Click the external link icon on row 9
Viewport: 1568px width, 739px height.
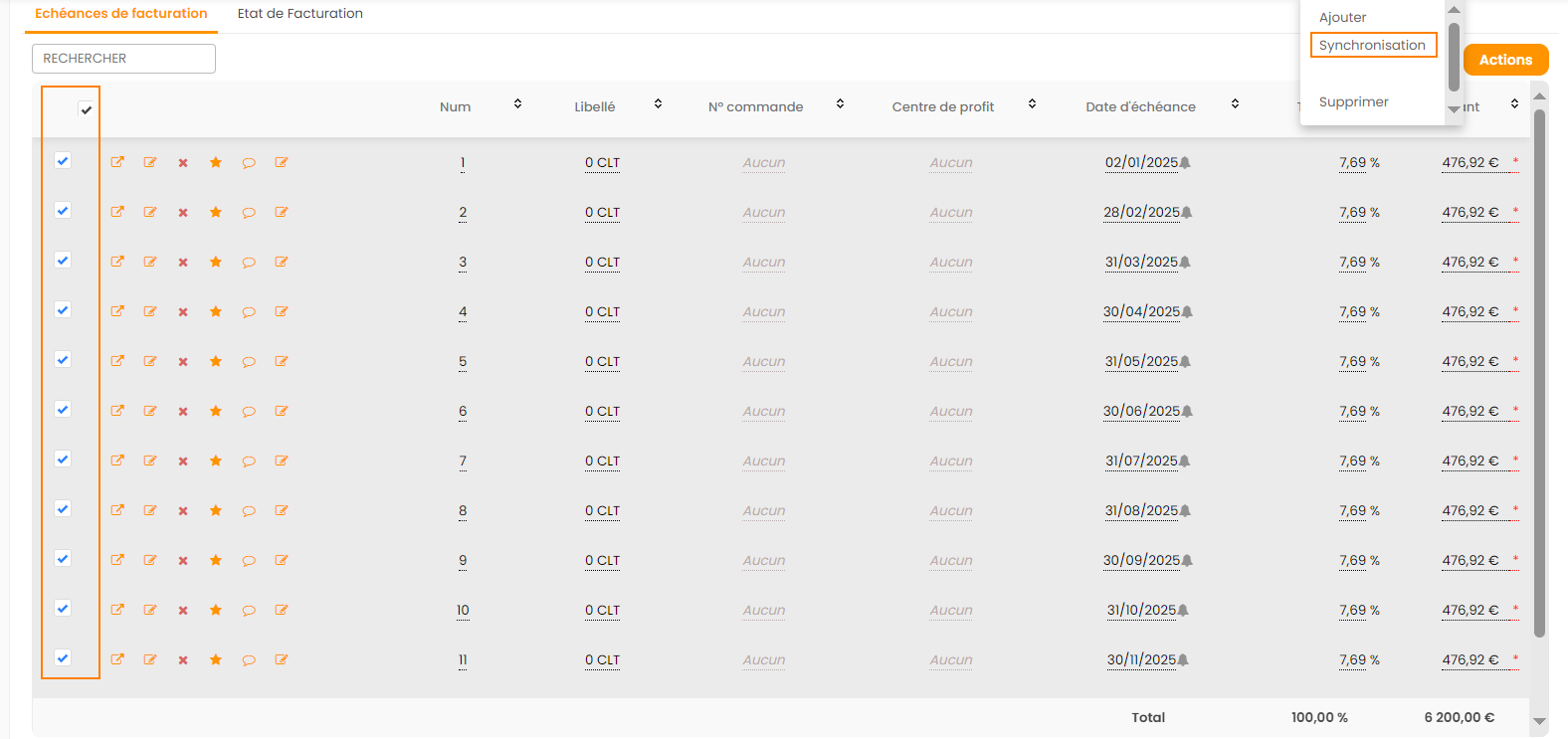pyautogui.click(x=117, y=560)
